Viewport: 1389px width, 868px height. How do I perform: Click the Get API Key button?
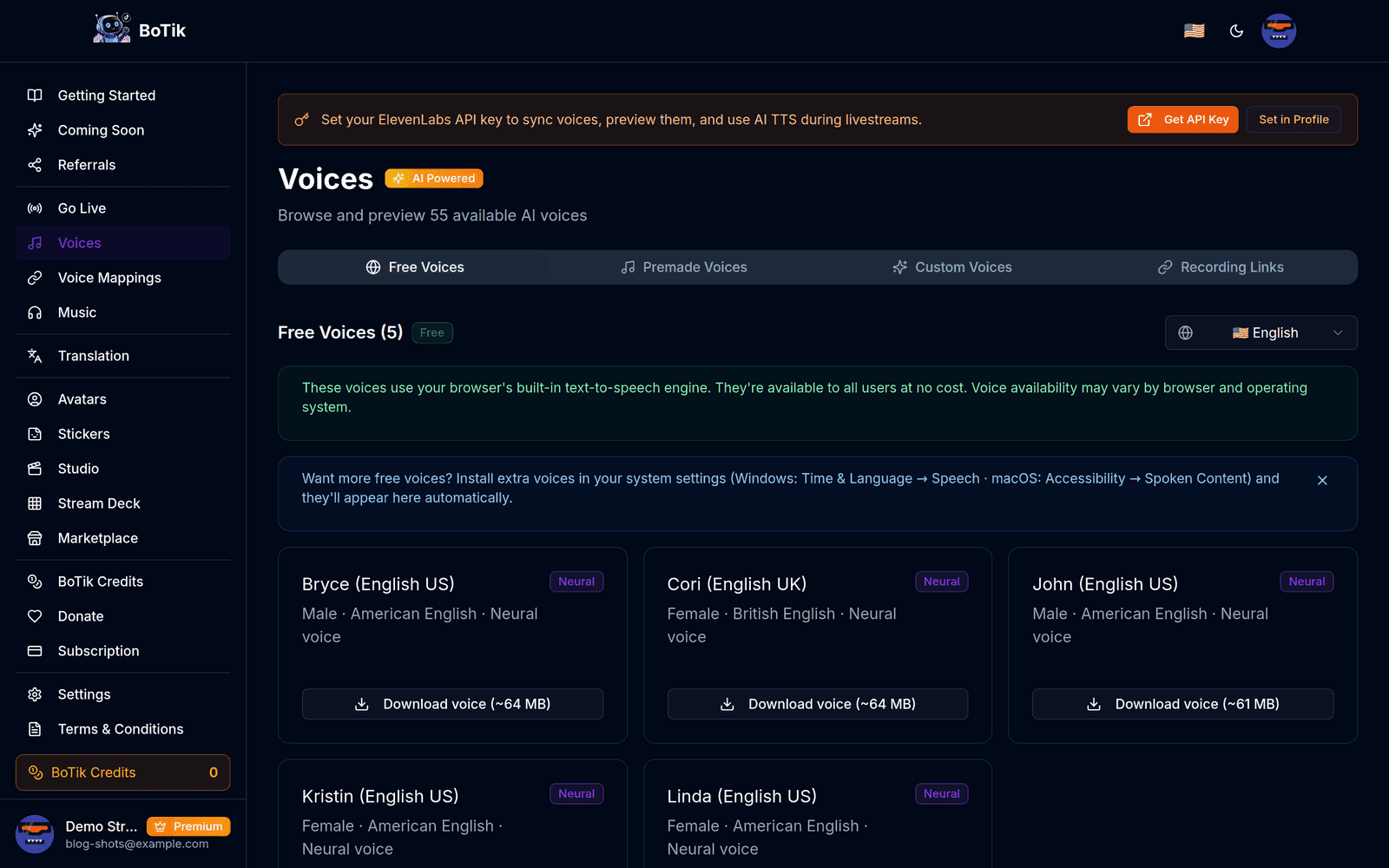(1182, 120)
